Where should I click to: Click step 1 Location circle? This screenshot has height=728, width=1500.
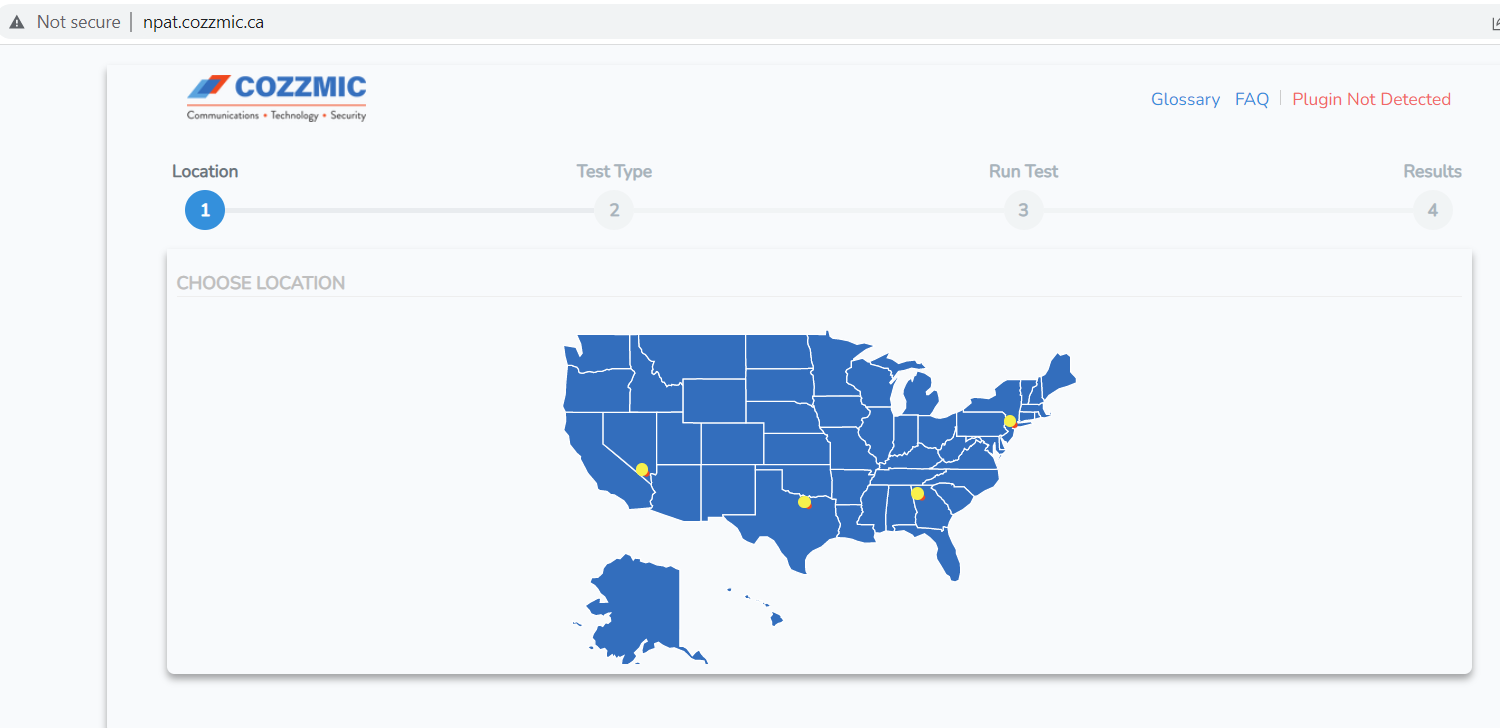[205, 210]
